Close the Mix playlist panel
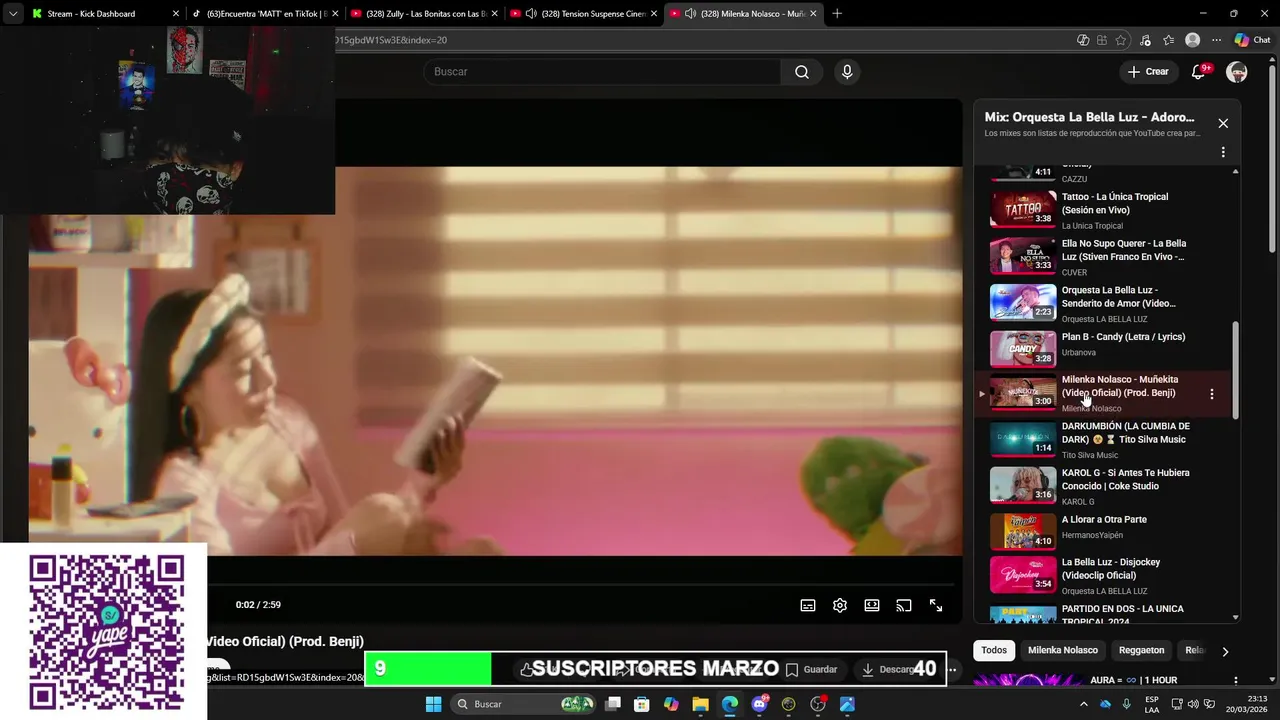Image resolution: width=1280 pixels, height=720 pixels. click(1223, 123)
